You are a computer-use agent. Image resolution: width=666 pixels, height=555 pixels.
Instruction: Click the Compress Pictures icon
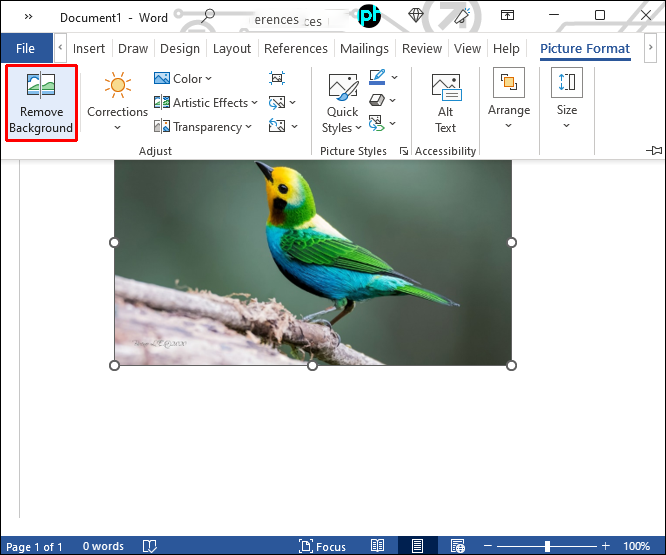(x=277, y=78)
